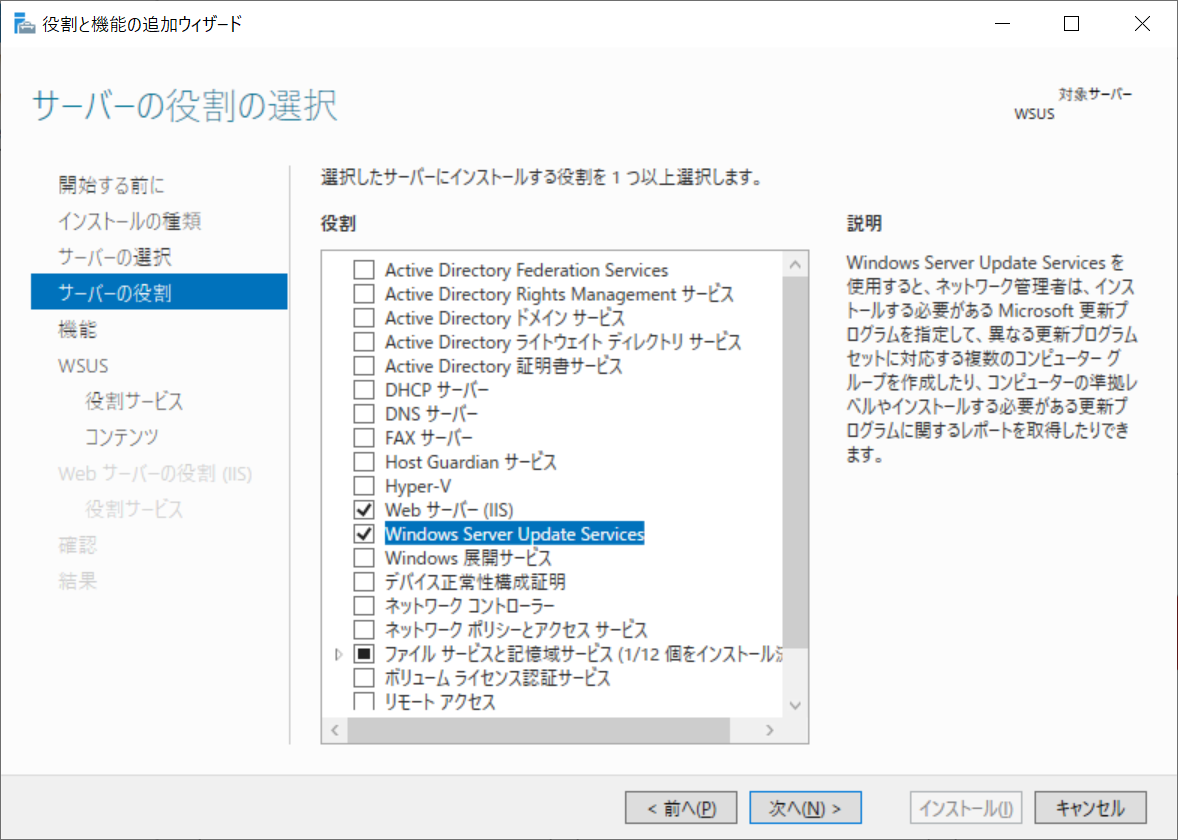Click the キャンセル button
Image resolution: width=1178 pixels, height=840 pixels.
[1090, 808]
